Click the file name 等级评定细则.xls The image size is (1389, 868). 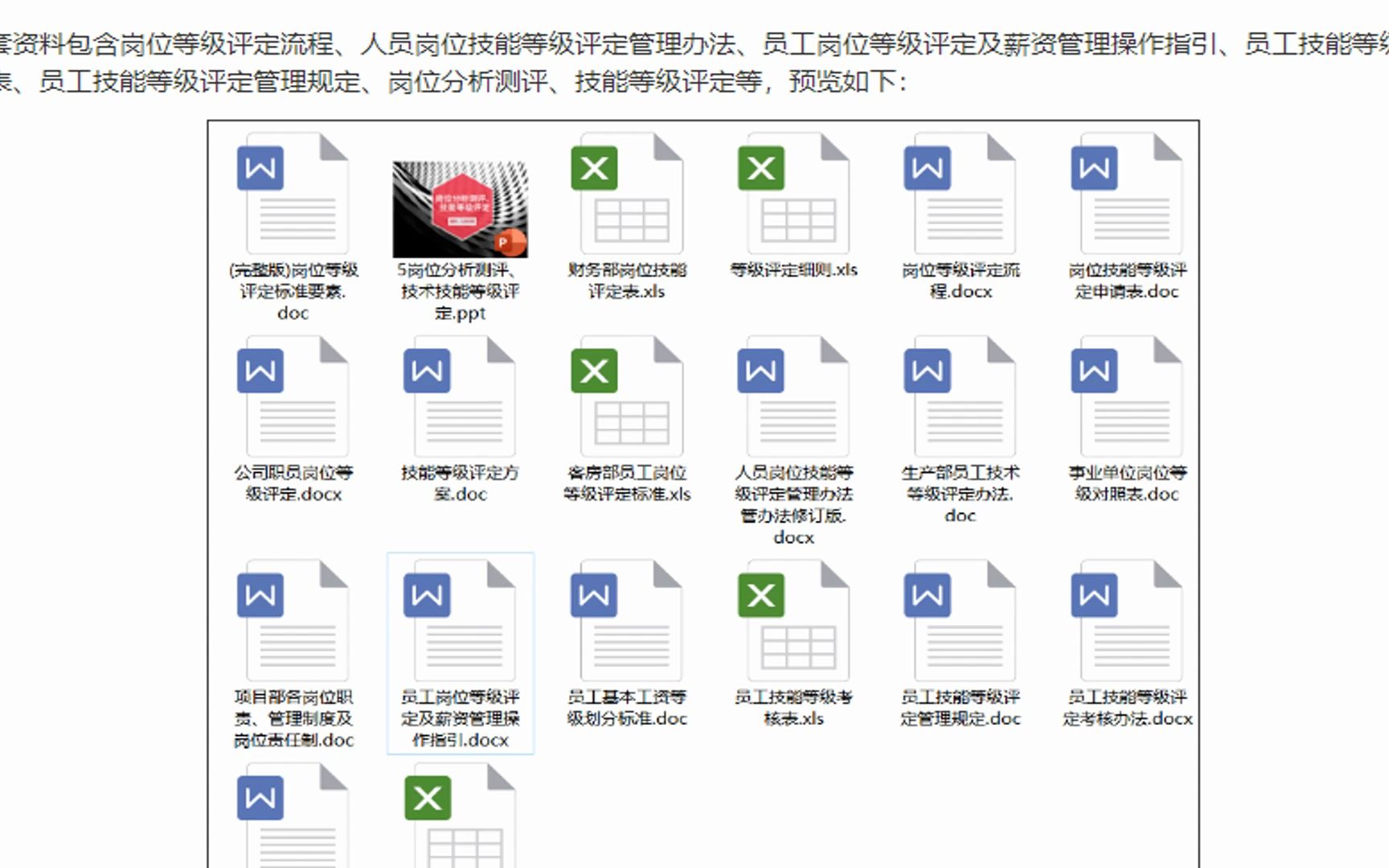click(793, 270)
